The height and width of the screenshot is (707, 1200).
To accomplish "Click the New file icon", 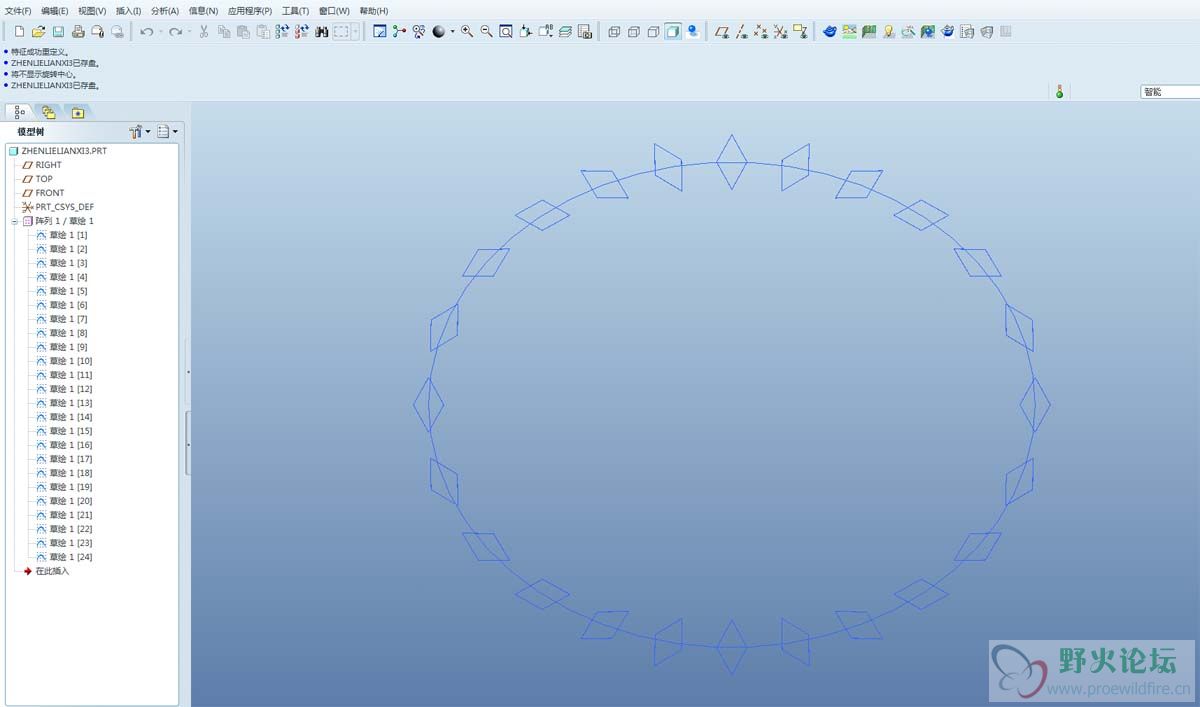I will tap(19, 32).
